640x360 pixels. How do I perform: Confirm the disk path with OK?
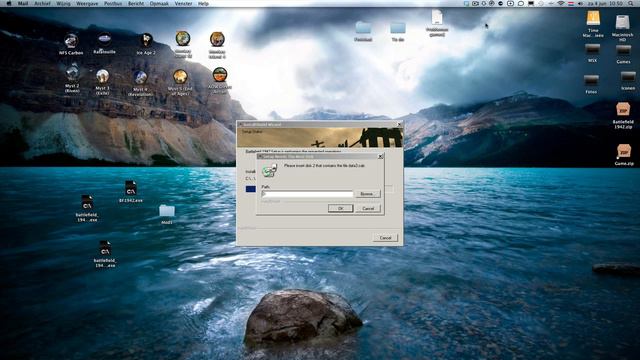point(340,208)
